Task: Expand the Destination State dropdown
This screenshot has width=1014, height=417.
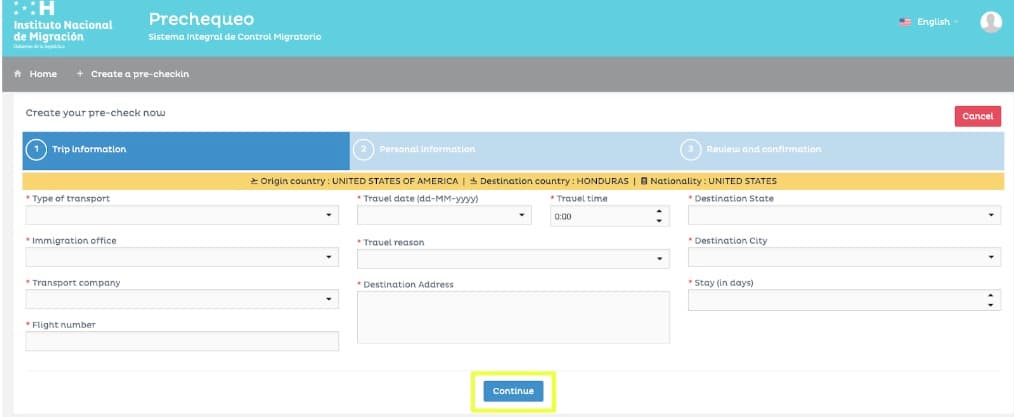Action: [x=844, y=215]
